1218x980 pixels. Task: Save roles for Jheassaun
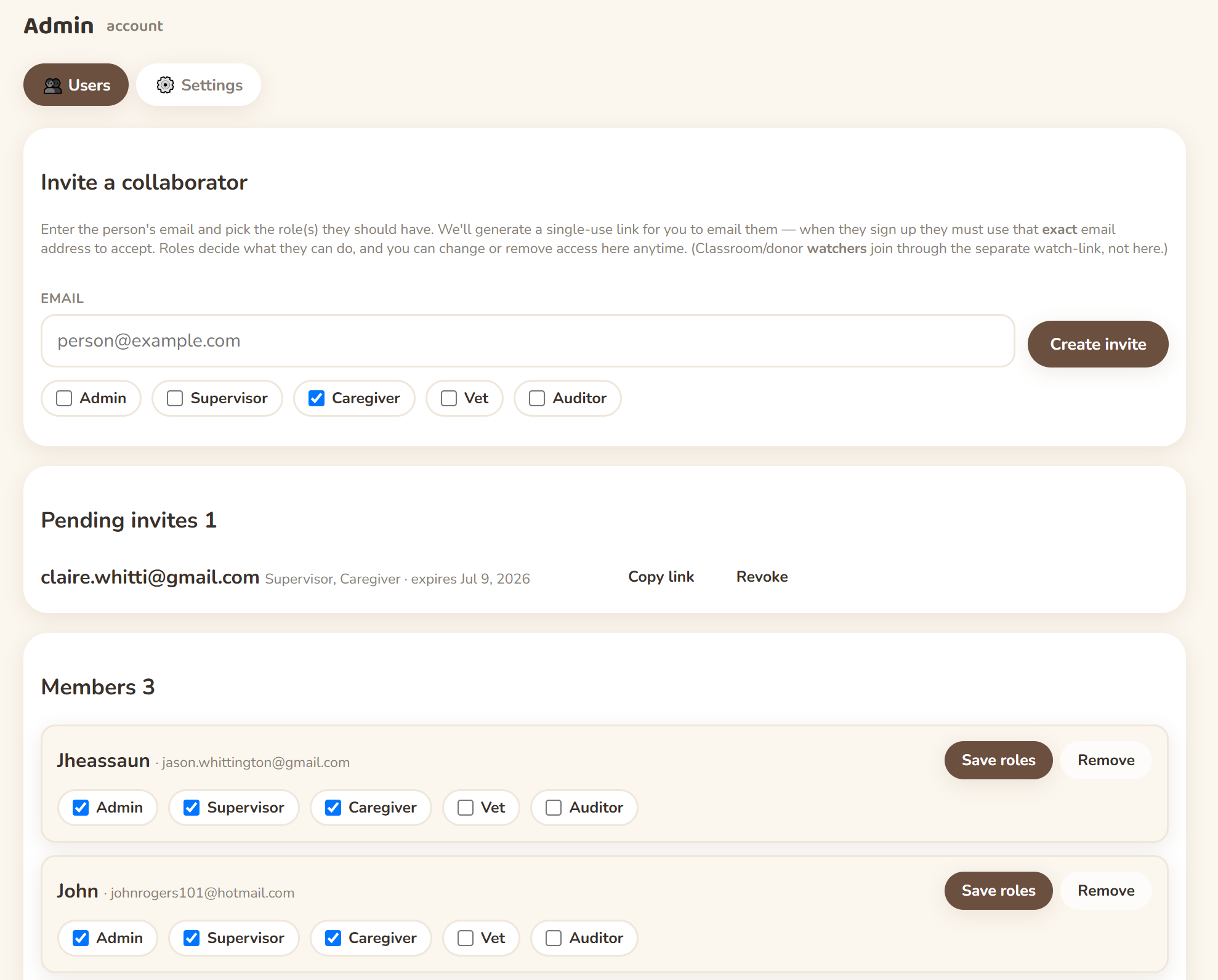tap(998, 760)
